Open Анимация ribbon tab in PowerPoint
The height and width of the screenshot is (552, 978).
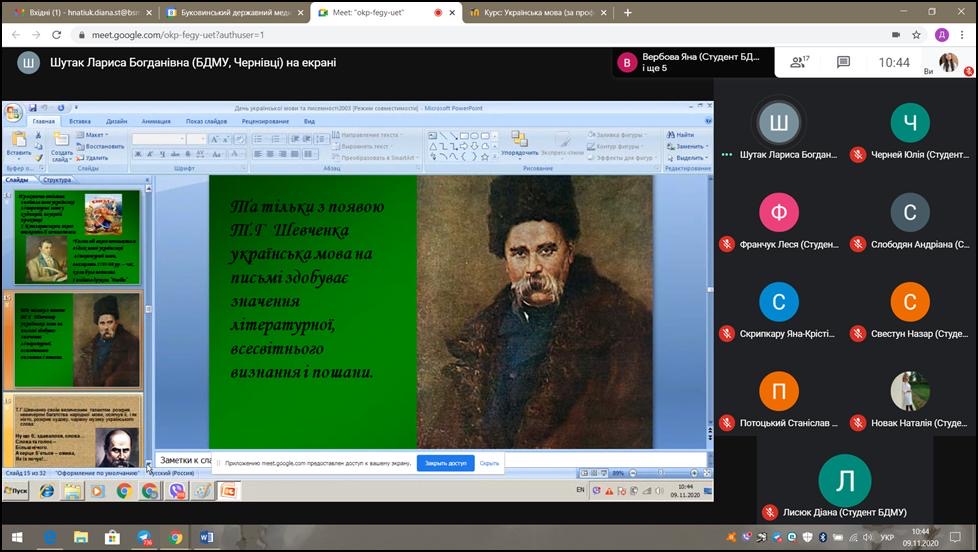[x=156, y=121]
